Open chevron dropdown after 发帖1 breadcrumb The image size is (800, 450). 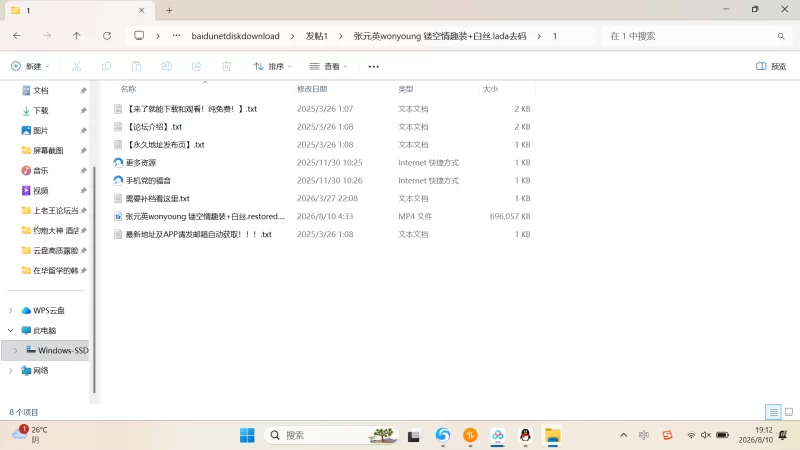tap(340, 36)
